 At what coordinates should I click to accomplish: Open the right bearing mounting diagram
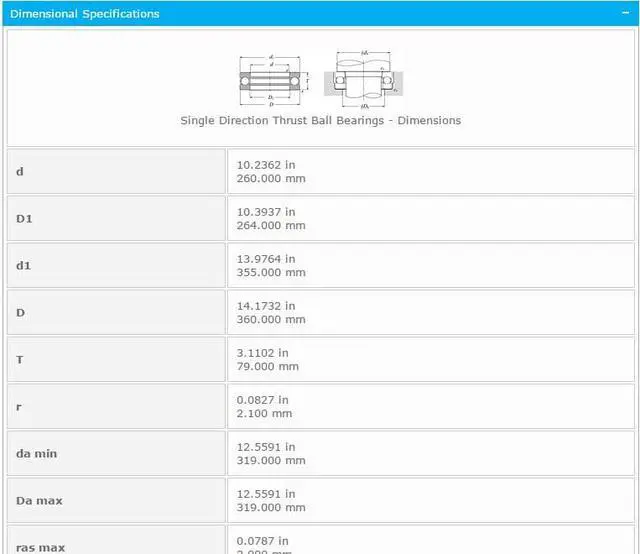[364, 78]
